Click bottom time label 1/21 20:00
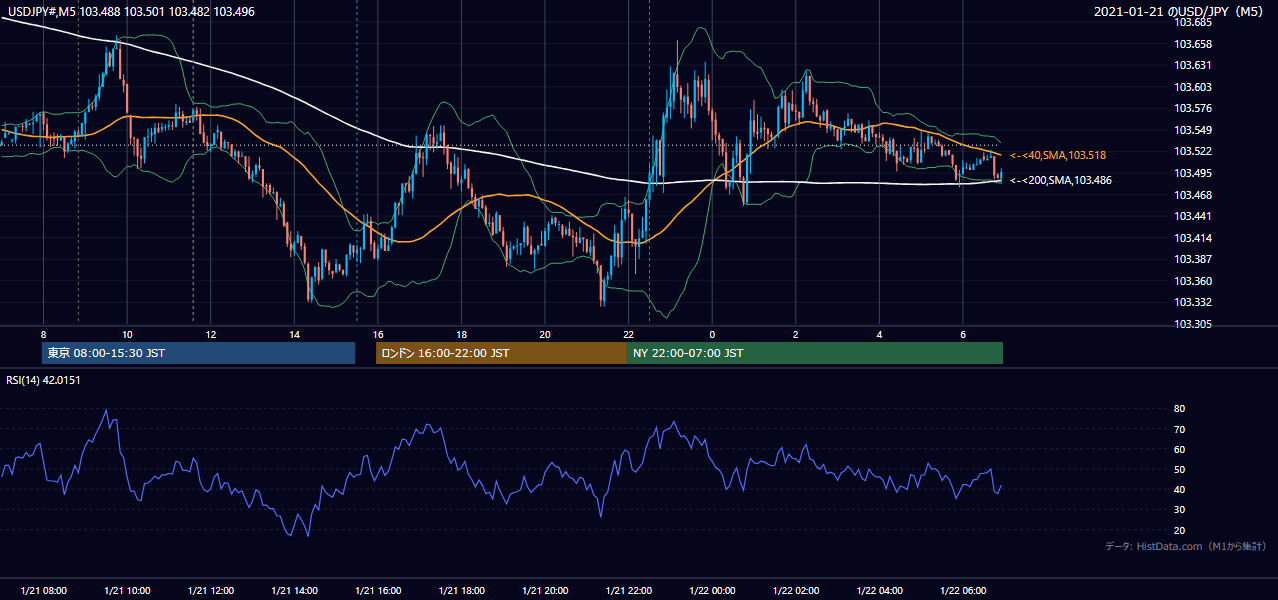The height and width of the screenshot is (600, 1278). pyautogui.click(x=544, y=591)
